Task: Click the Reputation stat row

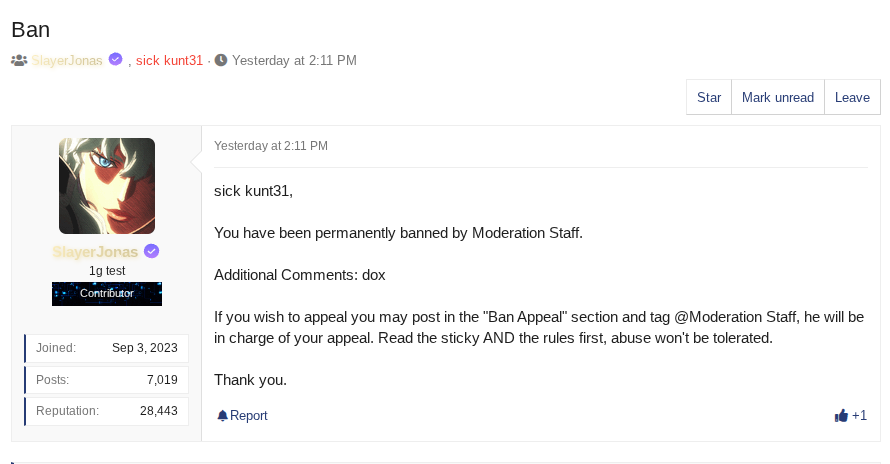Action: 106,411
